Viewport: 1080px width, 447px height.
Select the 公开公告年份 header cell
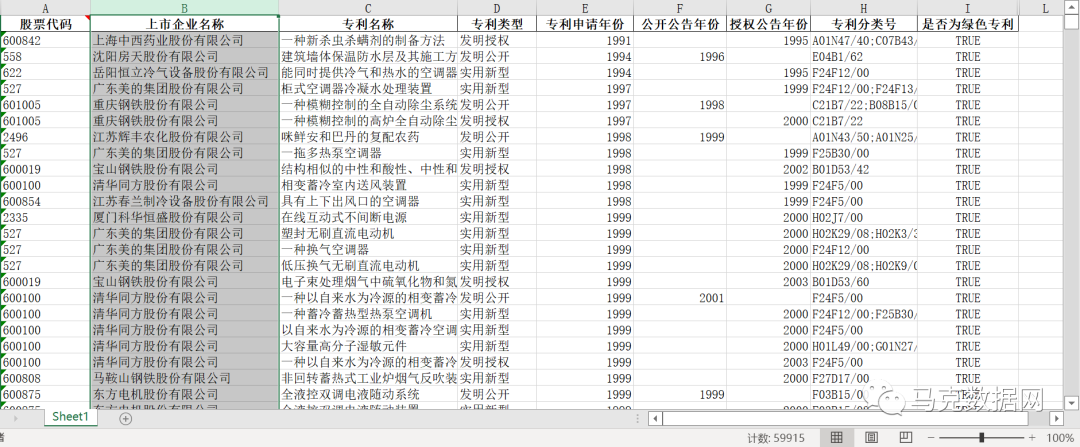(680, 24)
